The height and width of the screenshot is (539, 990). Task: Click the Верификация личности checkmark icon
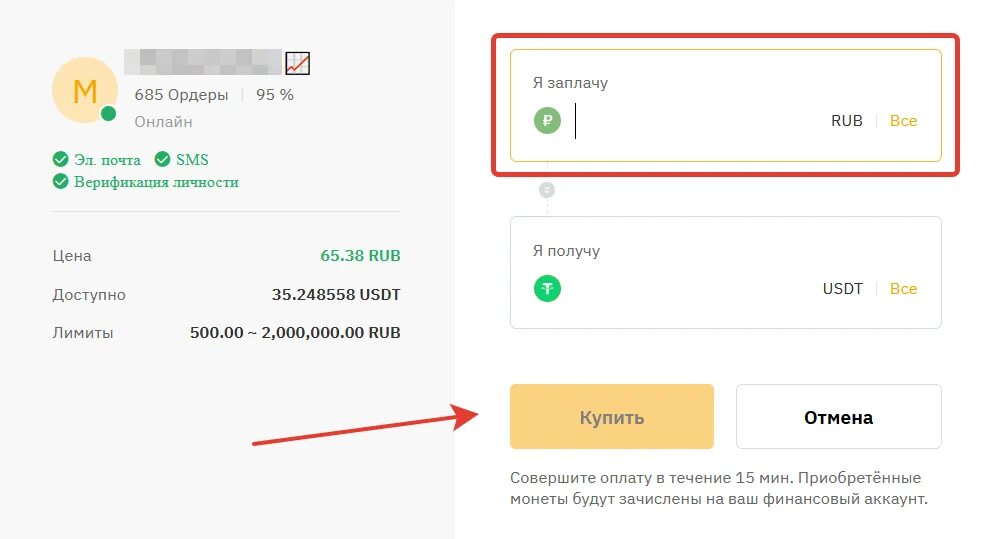point(61,182)
